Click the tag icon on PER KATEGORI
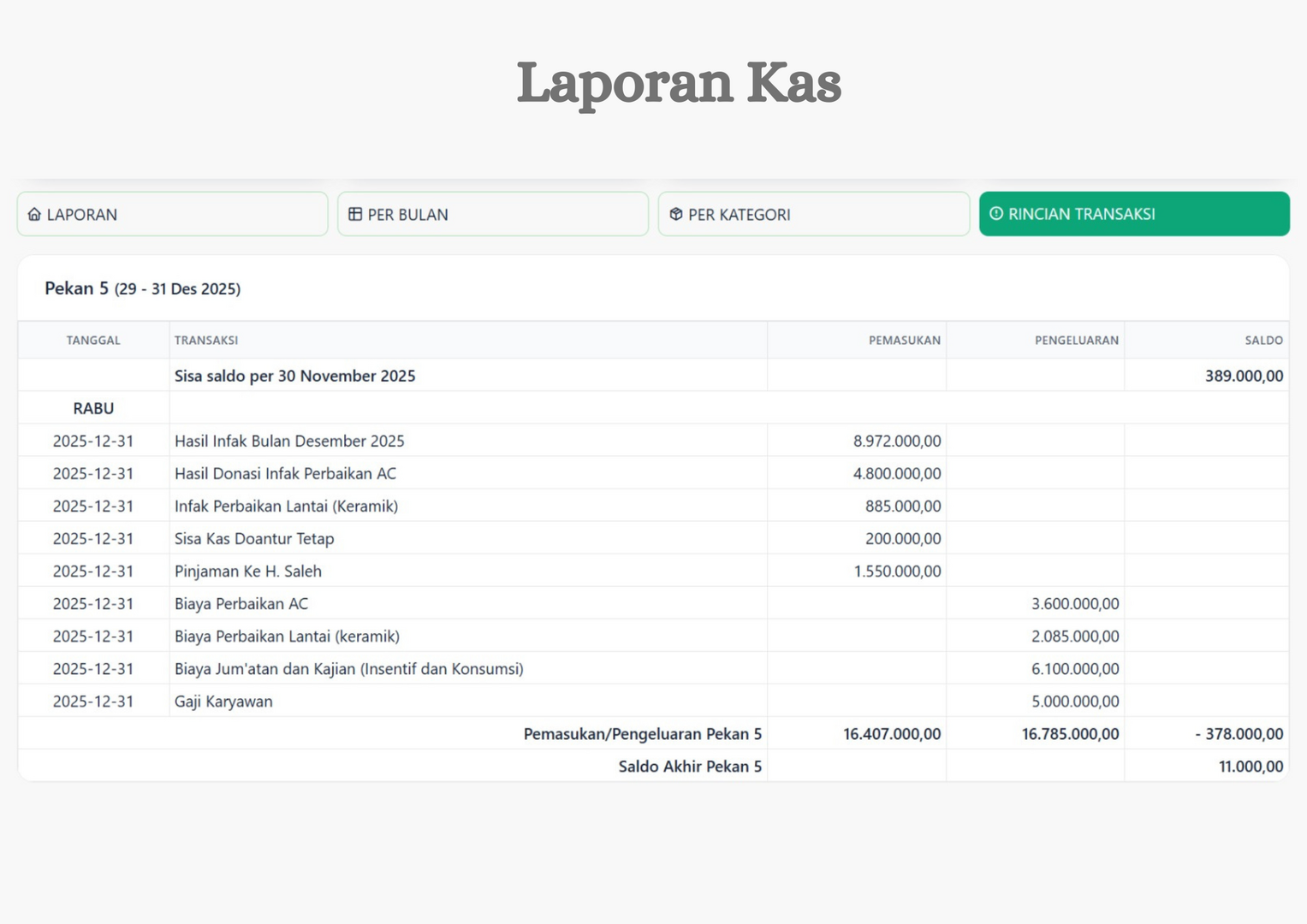1307x924 pixels. click(x=675, y=214)
